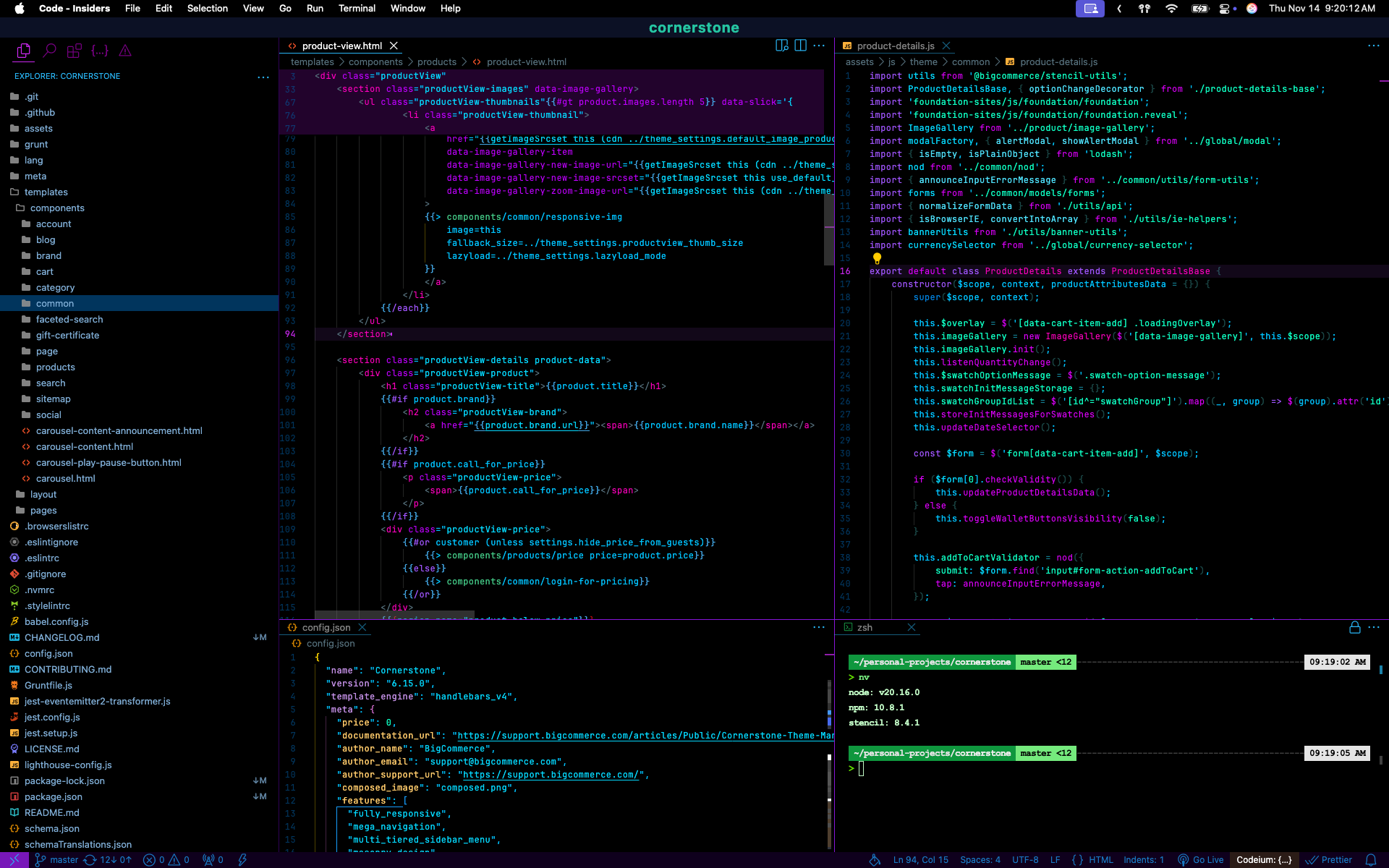Click the split editor right icon
The width and height of the screenshot is (1389, 868).
pyautogui.click(x=800, y=46)
